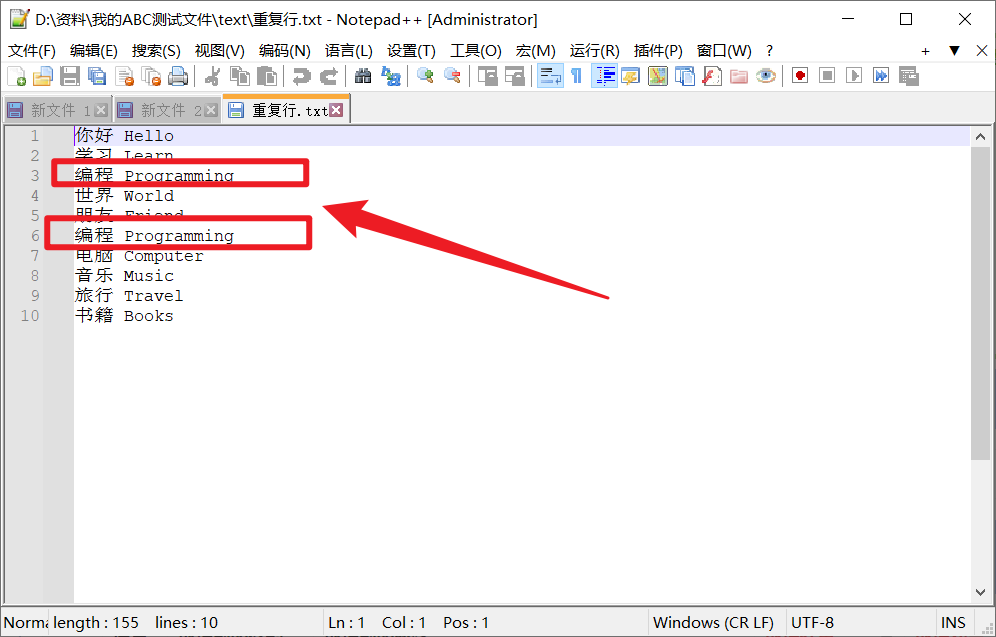Click the Save All toolbar icon

pos(97,76)
